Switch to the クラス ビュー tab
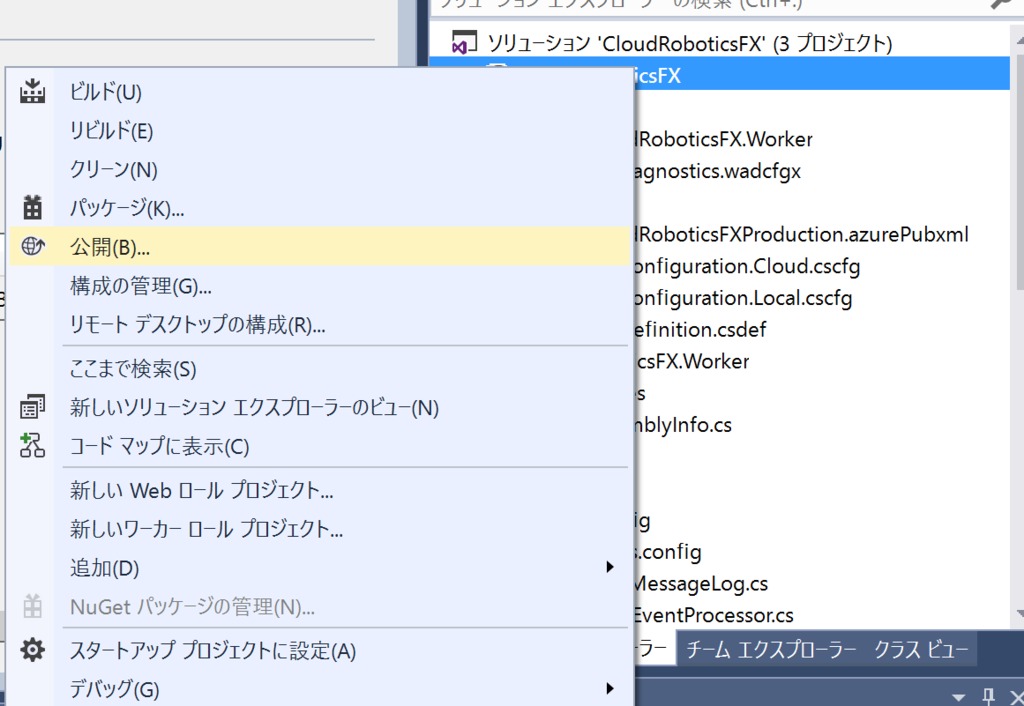Screen dimensions: 1024x706 coord(921,649)
